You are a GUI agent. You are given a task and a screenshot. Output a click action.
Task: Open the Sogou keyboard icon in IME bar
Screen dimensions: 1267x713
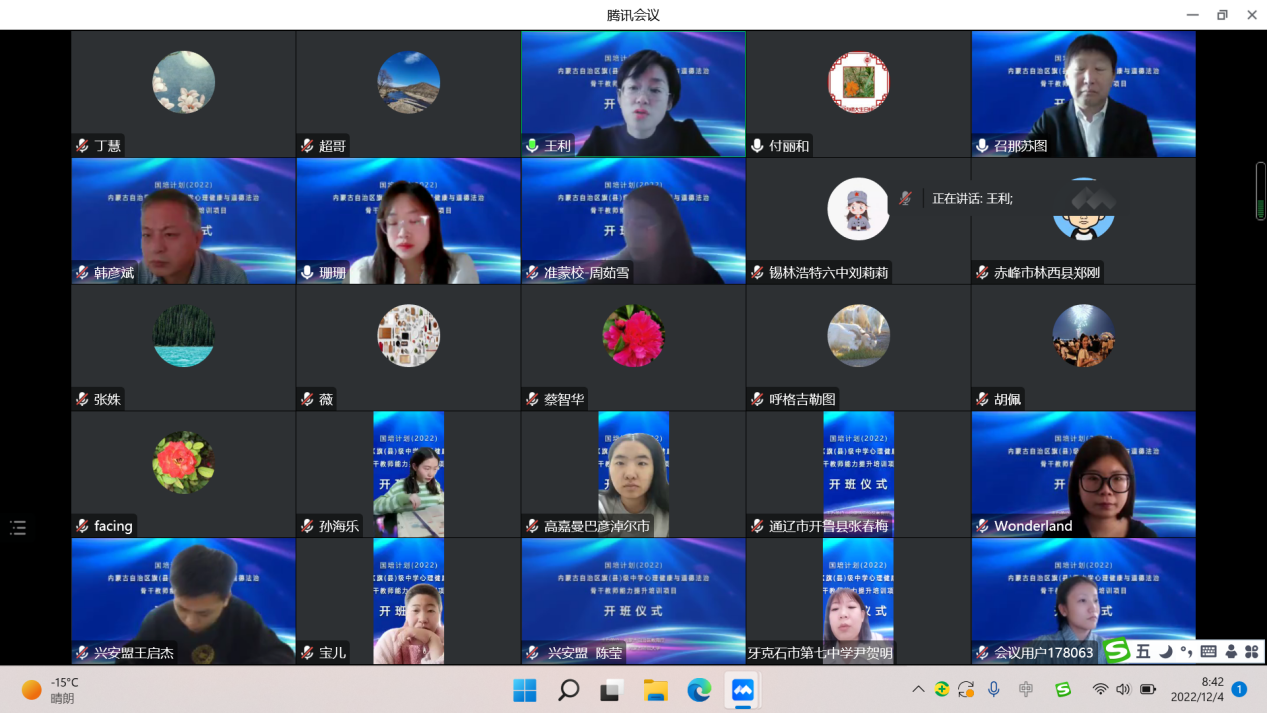1208,652
